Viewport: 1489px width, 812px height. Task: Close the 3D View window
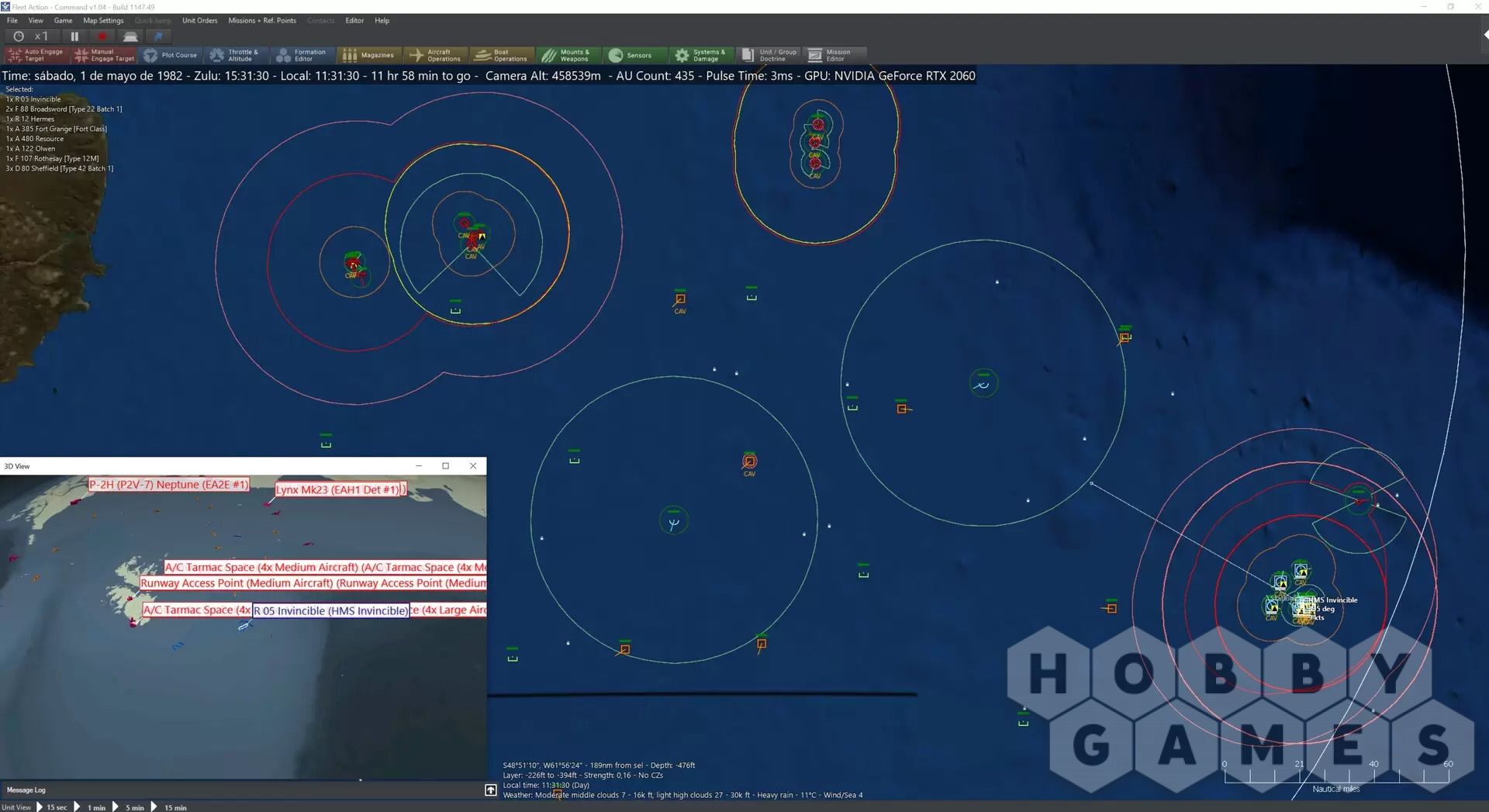473,466
